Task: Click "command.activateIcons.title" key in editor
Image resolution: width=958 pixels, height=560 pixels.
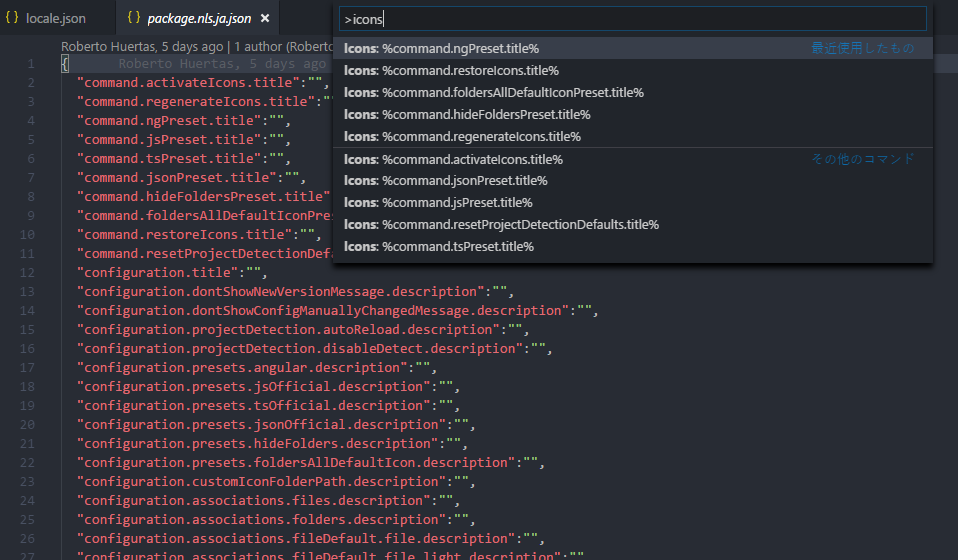Action: [188, 82]
